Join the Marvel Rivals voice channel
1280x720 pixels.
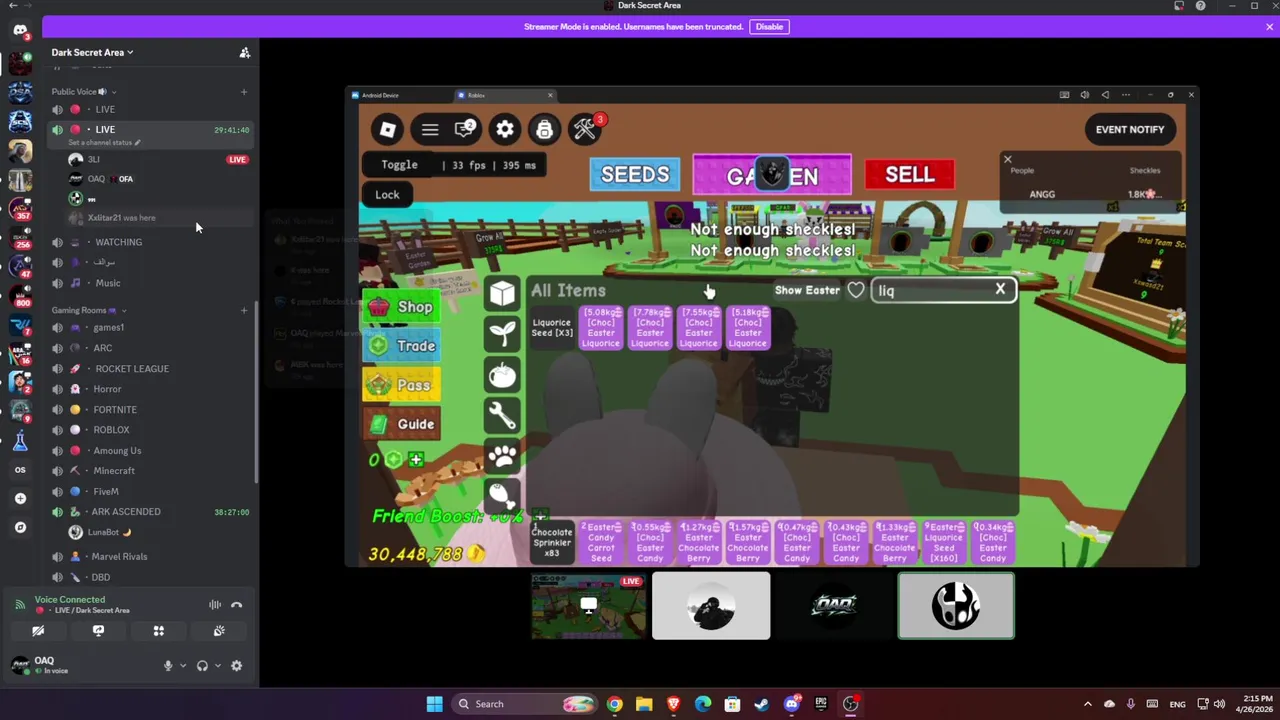[150, 557]
